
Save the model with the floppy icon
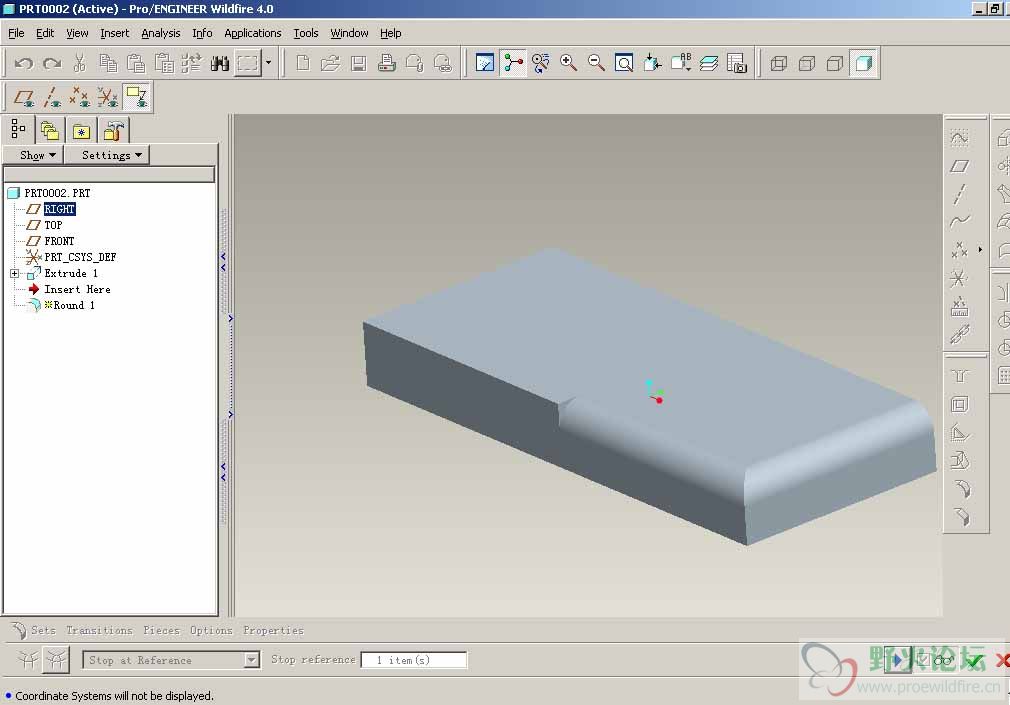tap(359, 63)
